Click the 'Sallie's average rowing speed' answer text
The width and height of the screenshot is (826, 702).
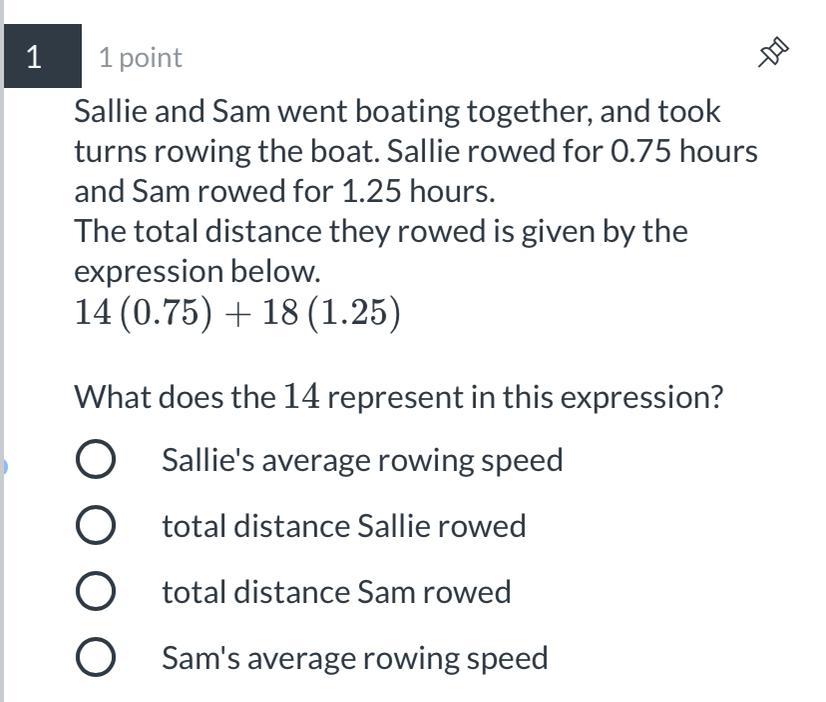362,460
